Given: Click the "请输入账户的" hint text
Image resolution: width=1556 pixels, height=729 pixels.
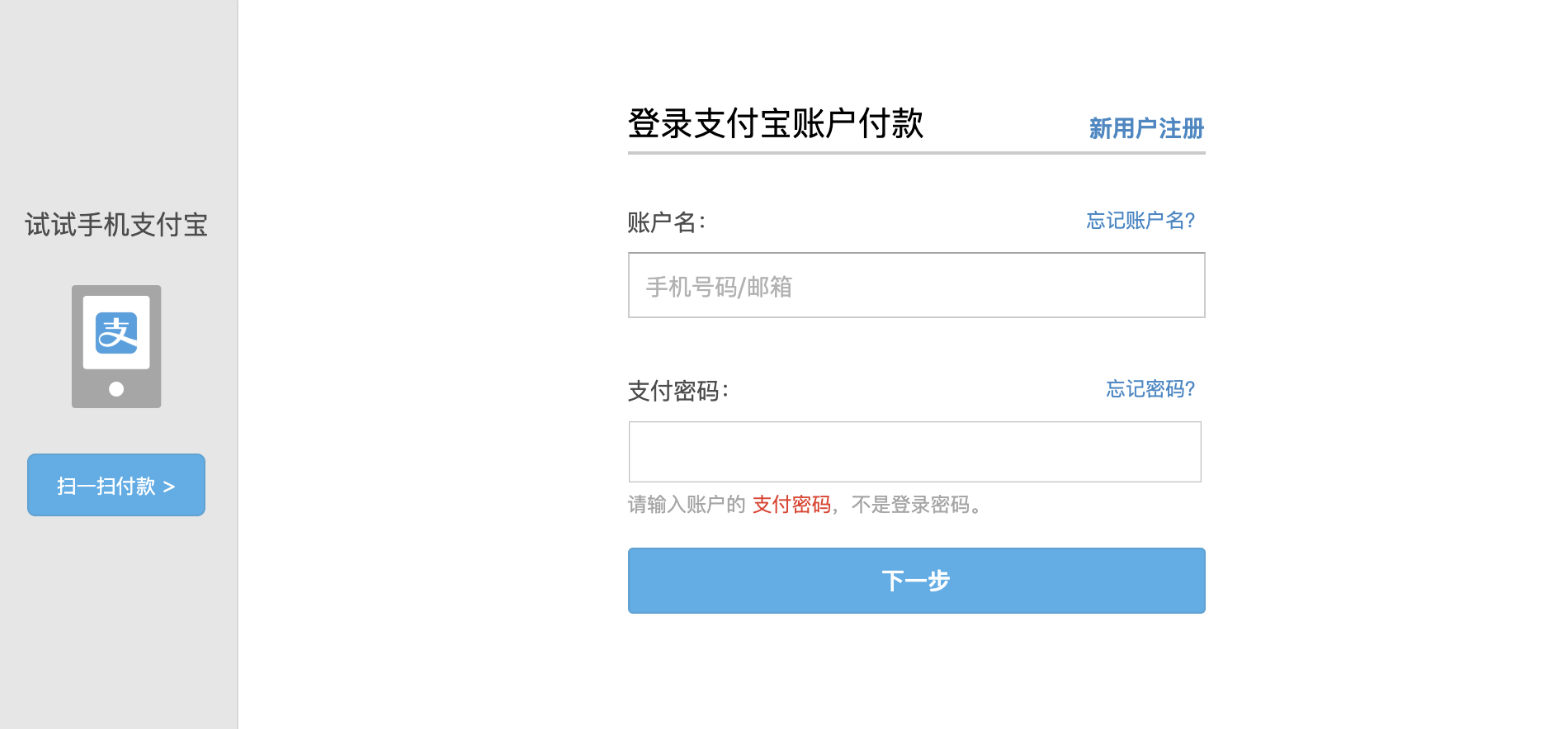Looking at the screenshot, I should [x=683, y=505].
